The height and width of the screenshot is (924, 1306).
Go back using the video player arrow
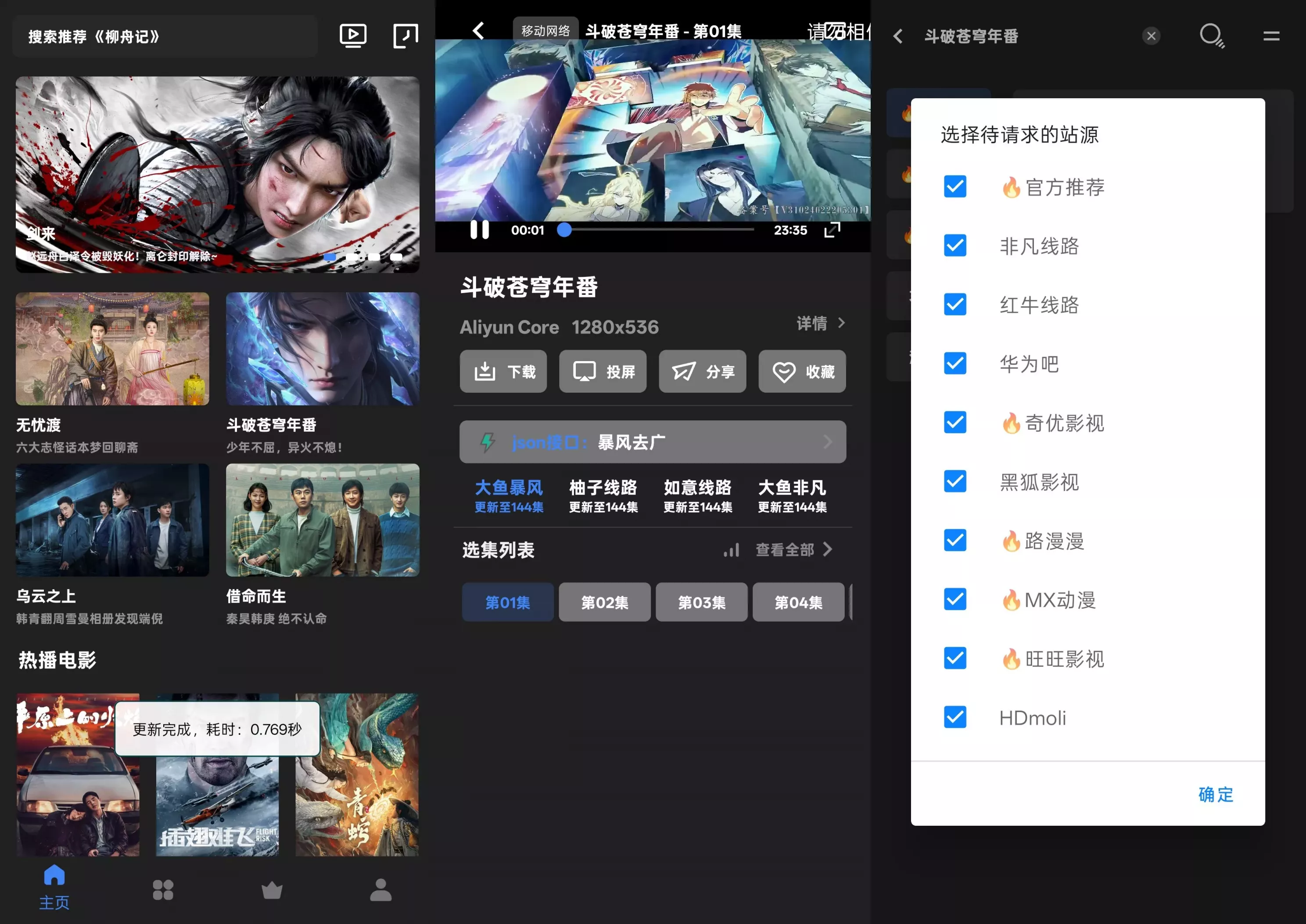479,31
